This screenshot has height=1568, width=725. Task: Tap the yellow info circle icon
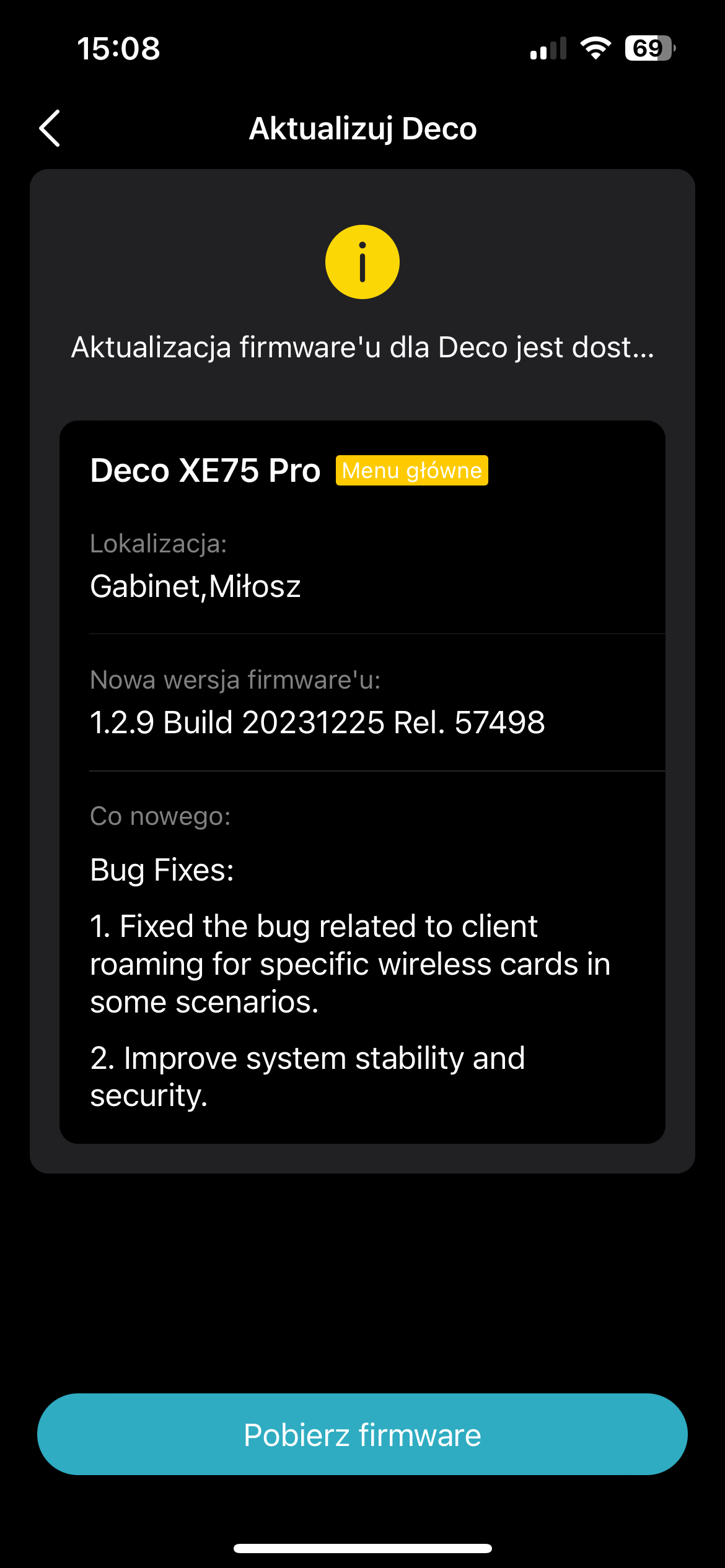pyautogui.click(x=362, y=262)
